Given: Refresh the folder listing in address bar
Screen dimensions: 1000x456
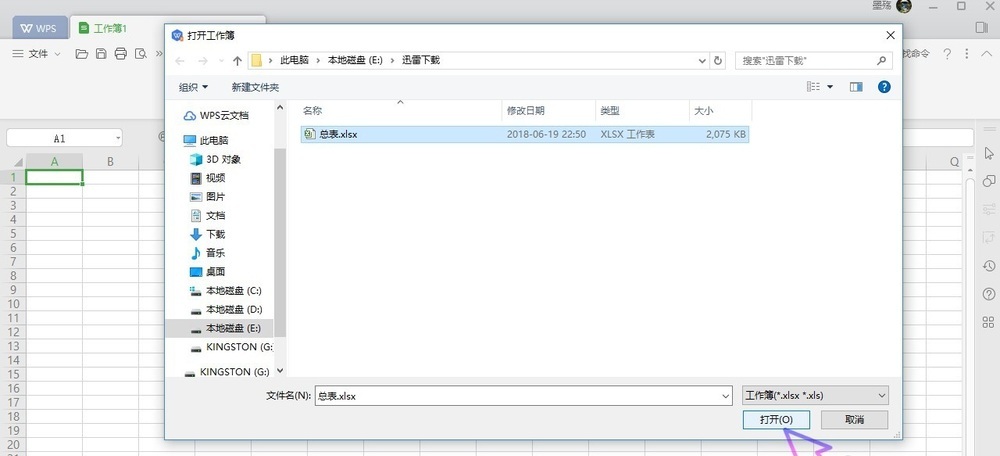Looking at the screenshot, I should point(718,61).
